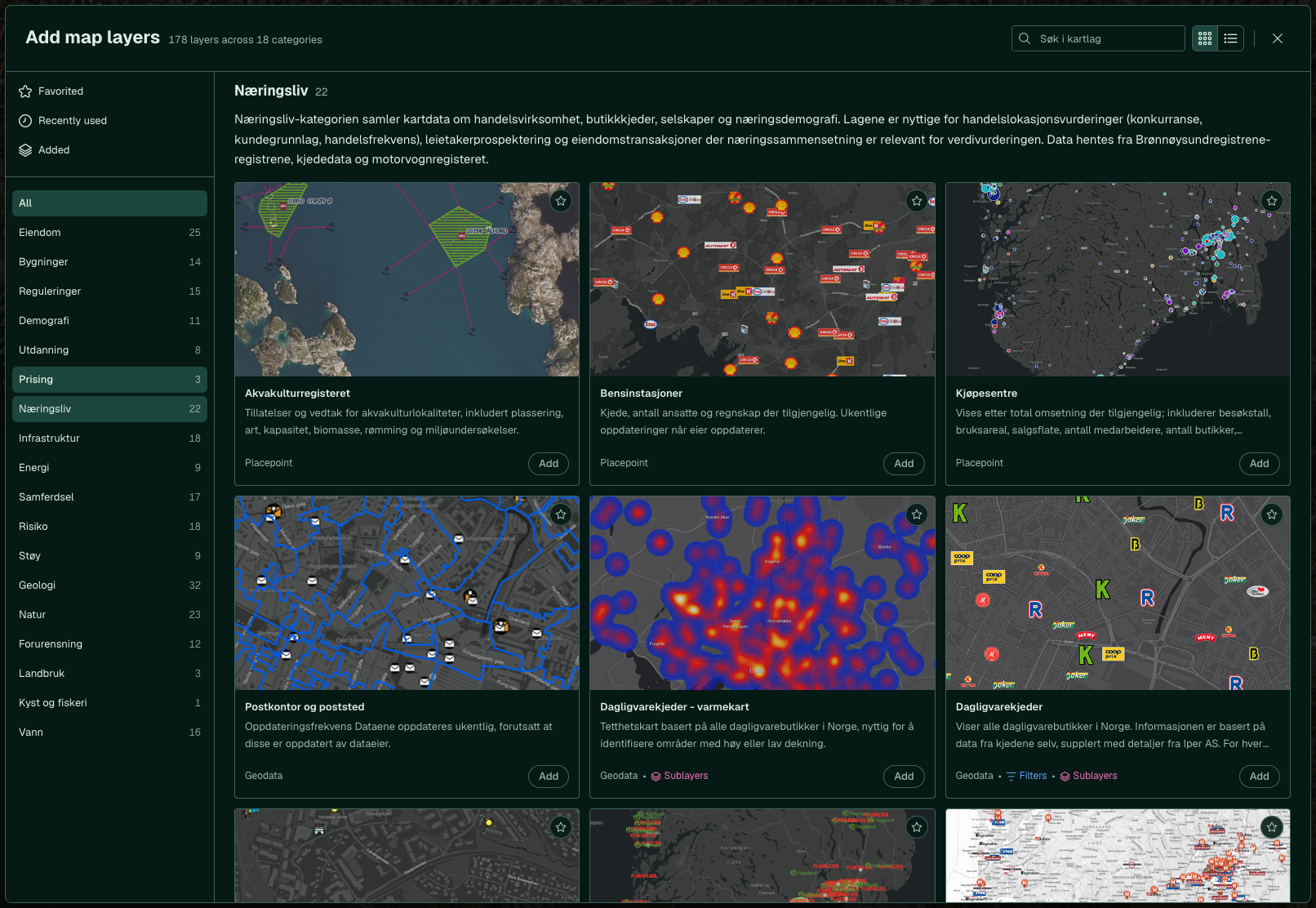Click the Dagligvarekjeder - varmekart title
The image size is (1316, 908).
[x=674, y=707]
